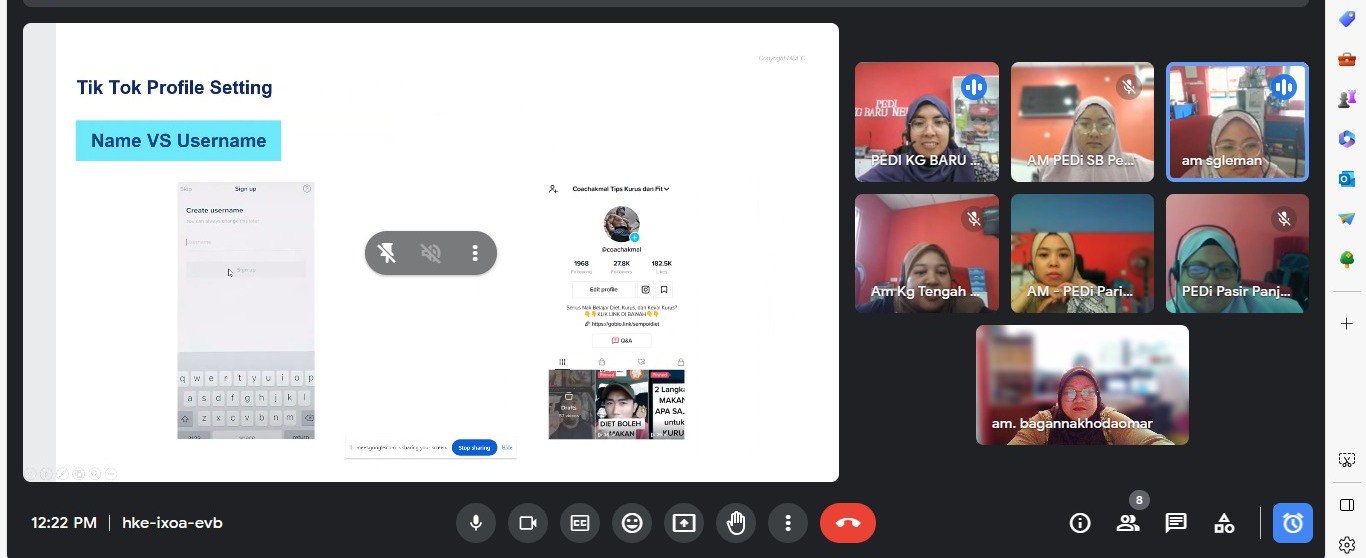Image resolution: width=1366 pixels, height=558 pixels.
Task: Toggle the sidebar visibility panel icon in Edge
Action: coord(1346,504)
